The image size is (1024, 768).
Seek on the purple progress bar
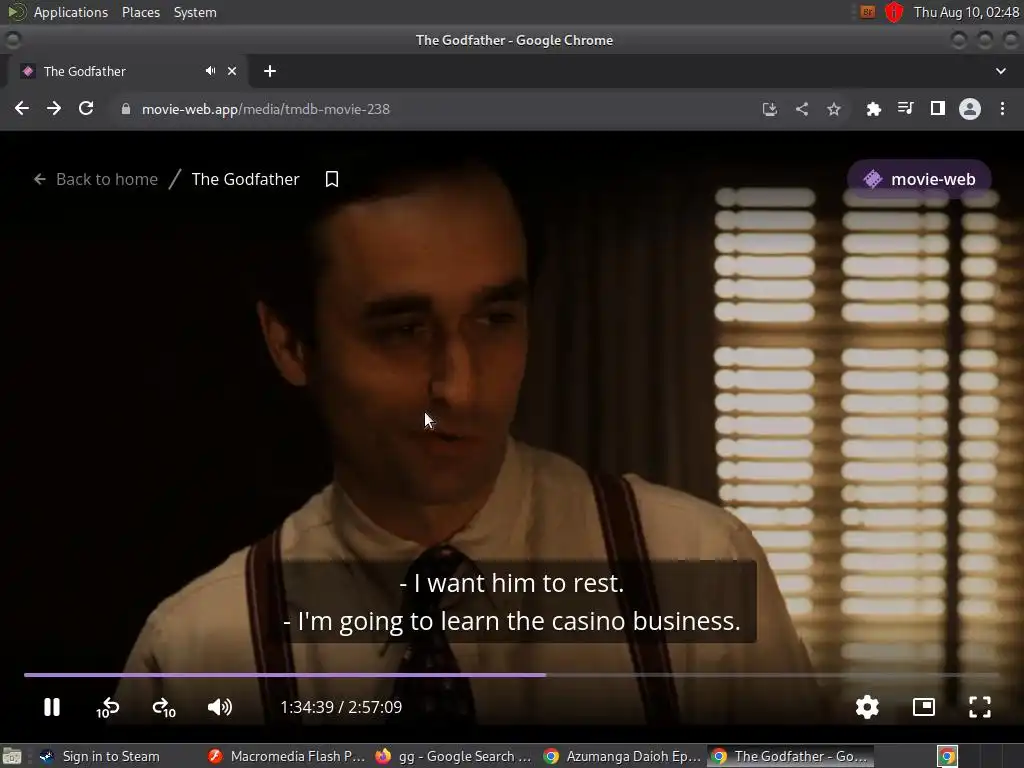tap(512, 675)
